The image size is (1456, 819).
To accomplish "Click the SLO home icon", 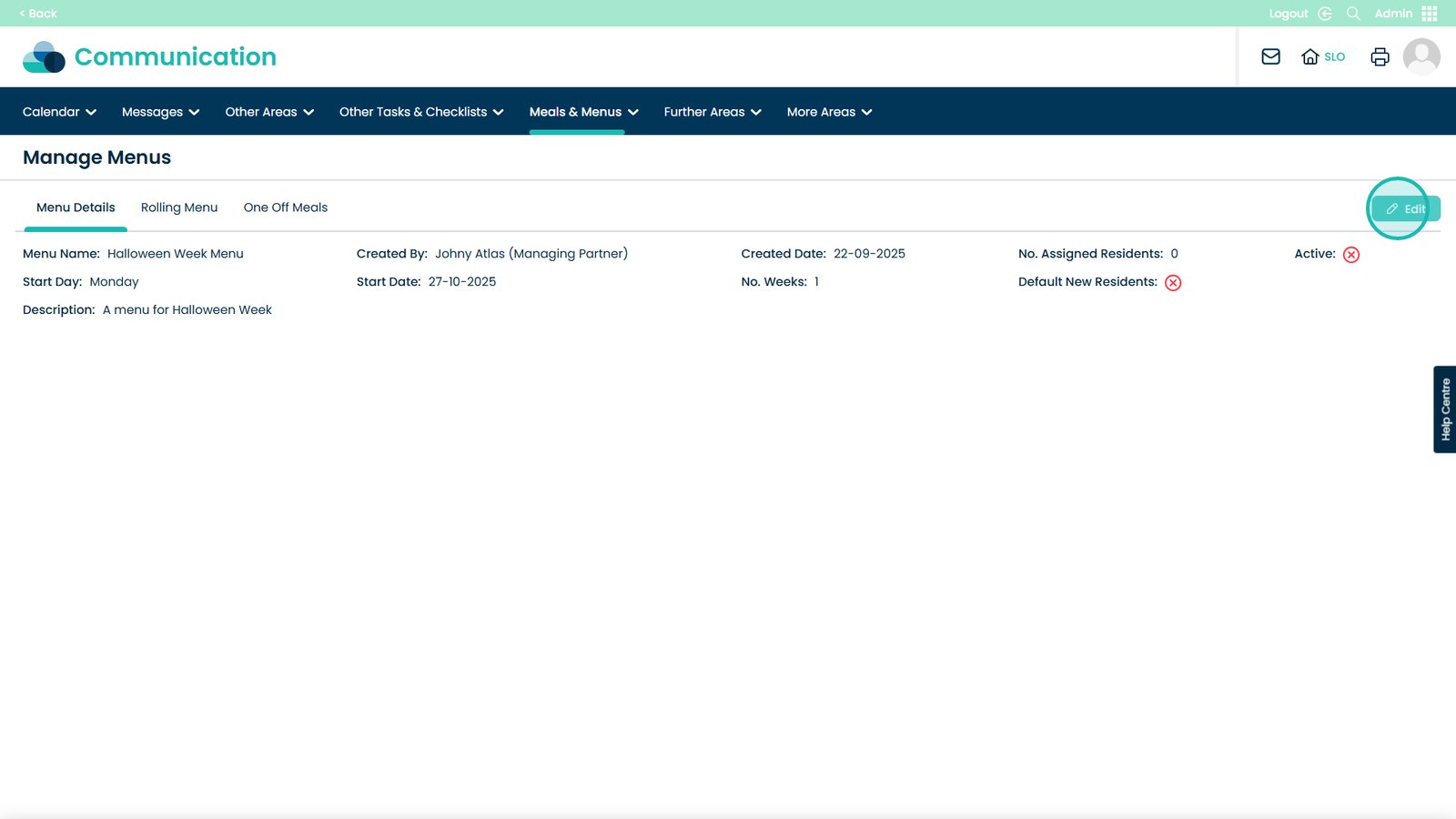I will [x=1310, y=56].
